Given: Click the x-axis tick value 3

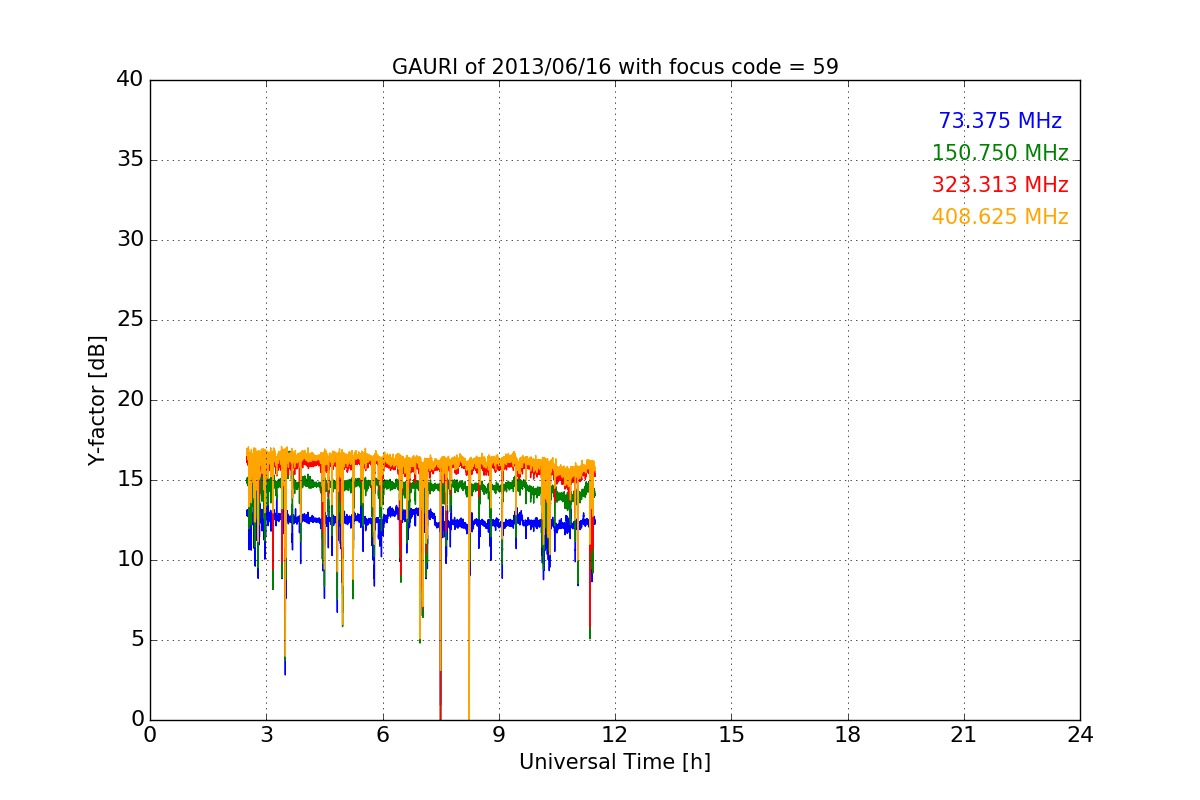Looking at the screenshot, I should coord(266,735).
